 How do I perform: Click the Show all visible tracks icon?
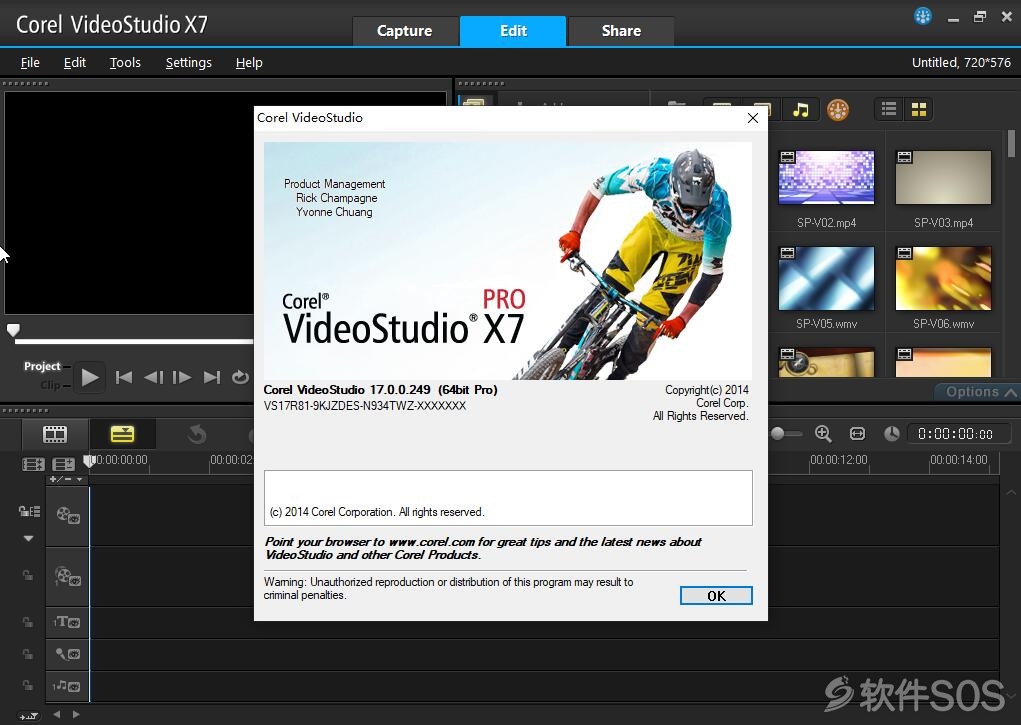33,464
